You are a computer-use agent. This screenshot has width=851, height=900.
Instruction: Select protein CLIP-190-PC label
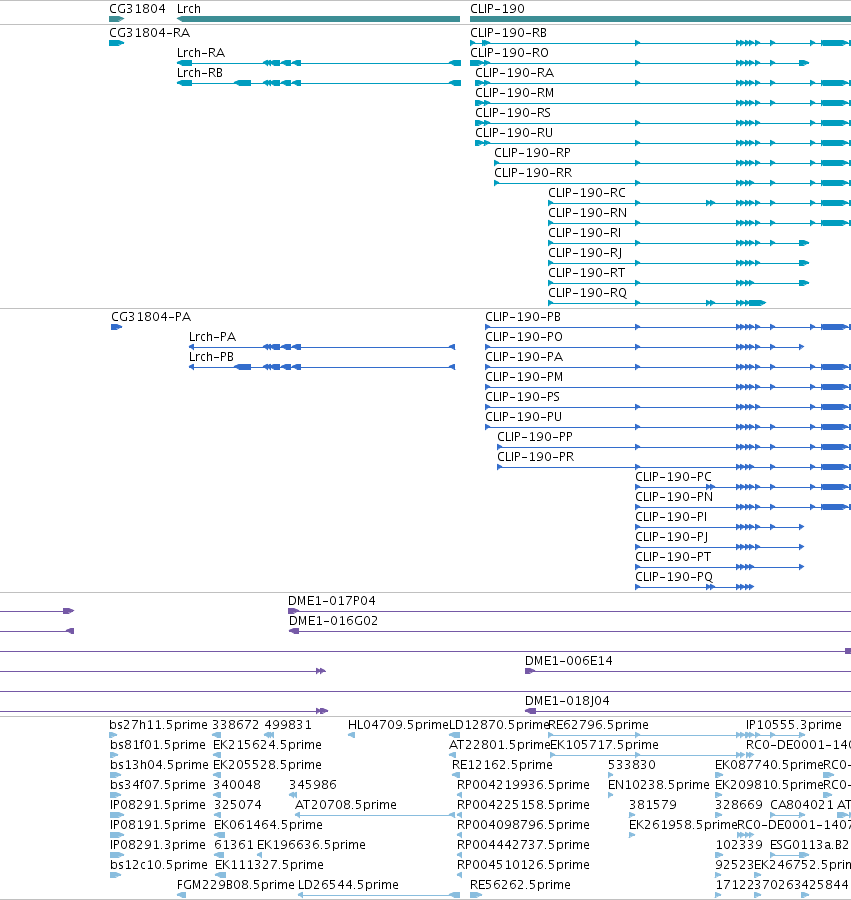coord(673,477)
